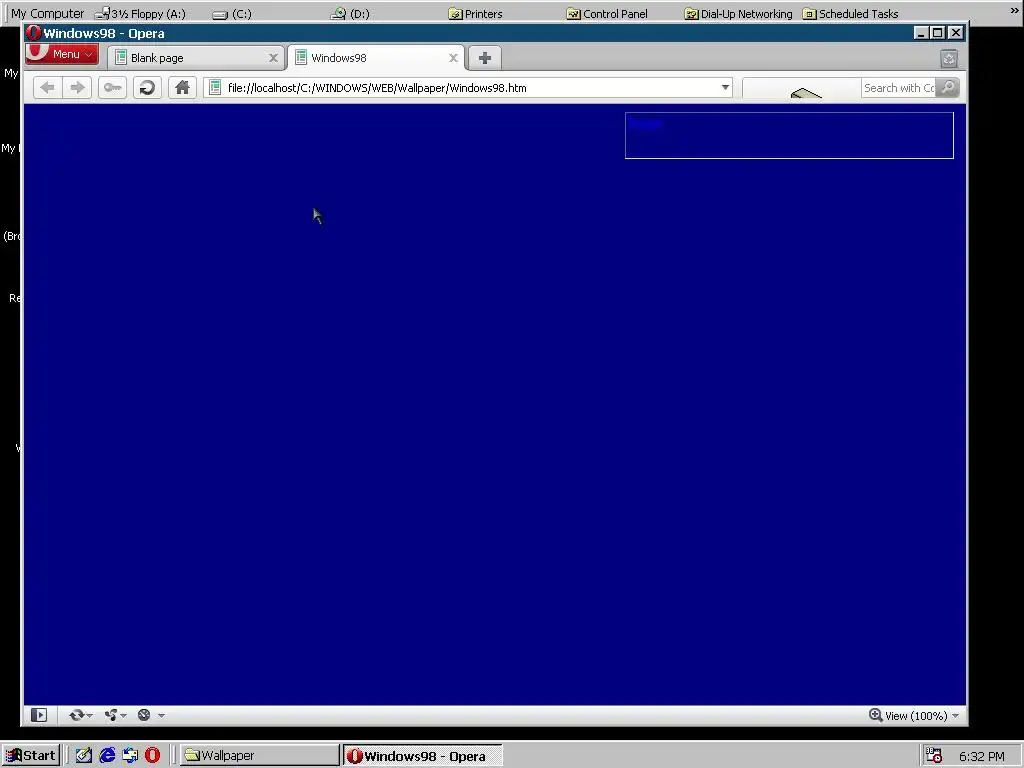
Task: Open Opera Link sync status icon
Action: click(x=76, y=715)
